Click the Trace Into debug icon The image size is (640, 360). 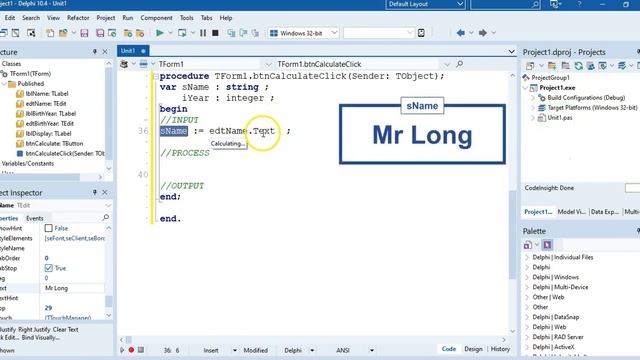coord(231,33)
